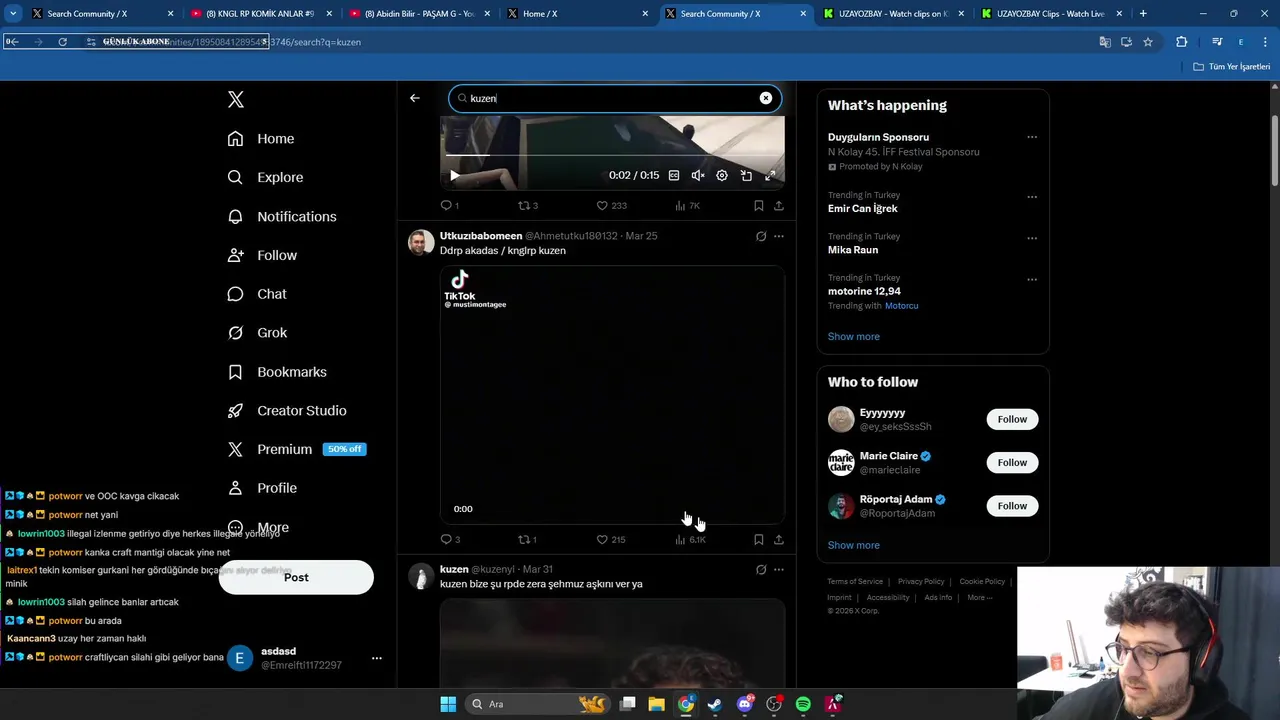Screen dimensions: 1280x720
Task: Open Spotify from the taskbar
Action: (x=803, y=704)
